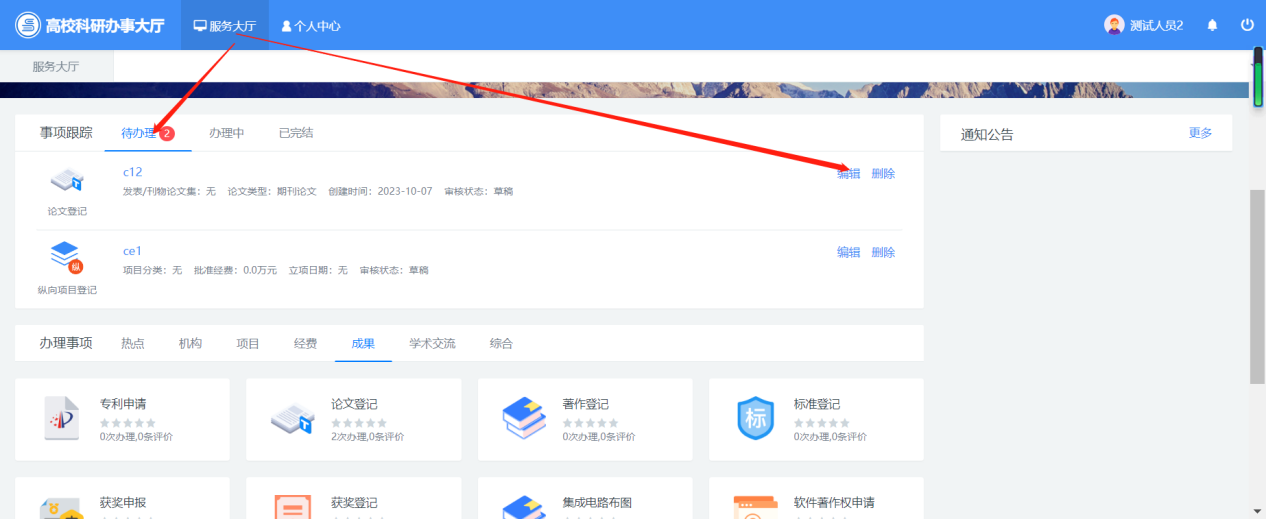Switch to the 办理中 tab
1266x519 pixels.
[226, 133]
